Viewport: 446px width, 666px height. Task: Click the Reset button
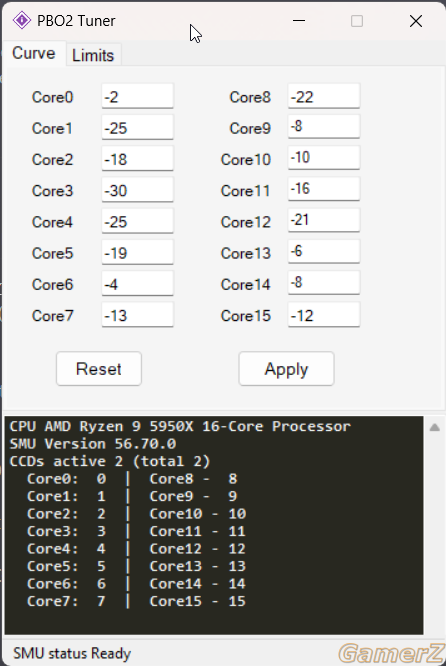tap(99, 369)
